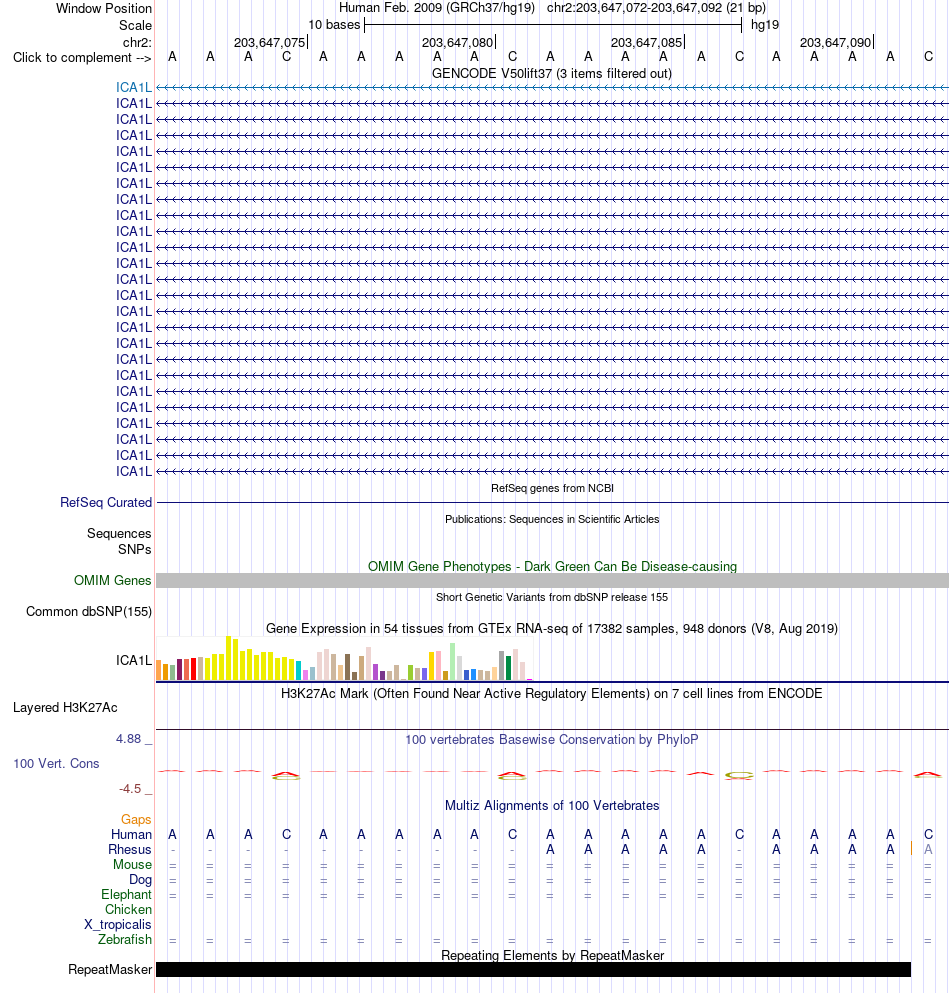Click the 'Click to complement -->' label
950x993 pixels.
(x=82, y=58)
